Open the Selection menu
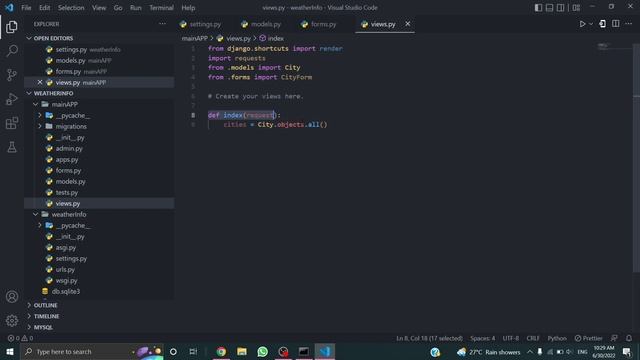Viewport: 640px width, 360px height. coord(71,8)
